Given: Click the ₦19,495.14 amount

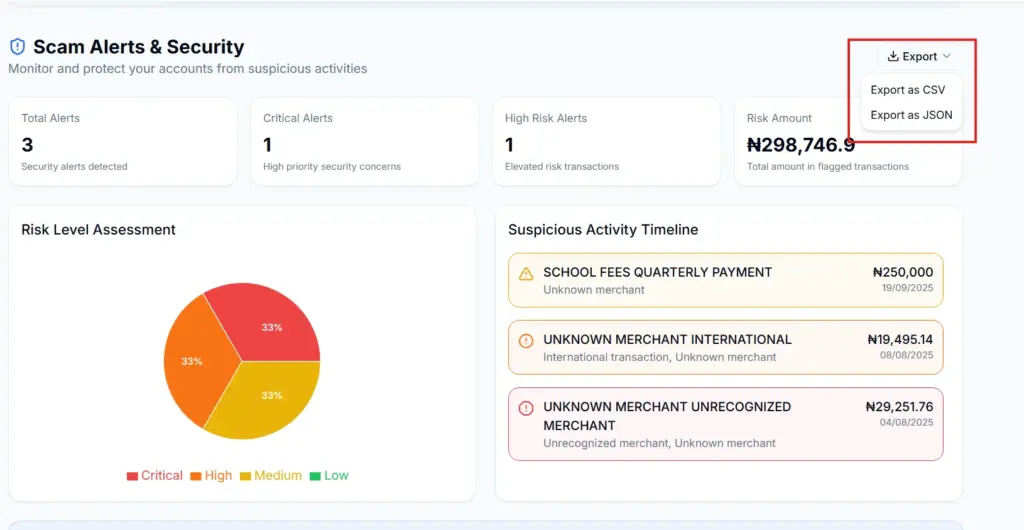Looking at the screenshot, I should [x=900, y=339].
